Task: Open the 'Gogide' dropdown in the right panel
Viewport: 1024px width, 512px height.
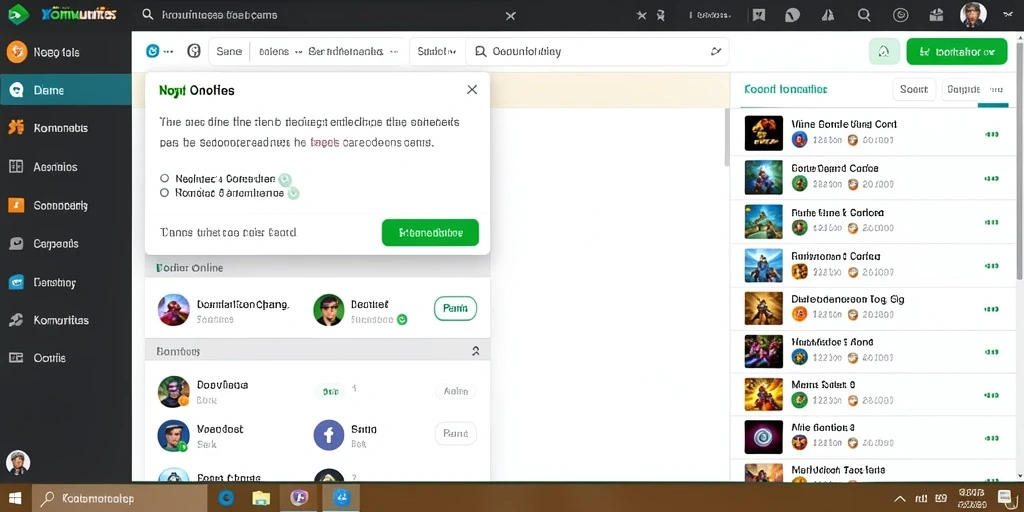Action: point(973,89)
